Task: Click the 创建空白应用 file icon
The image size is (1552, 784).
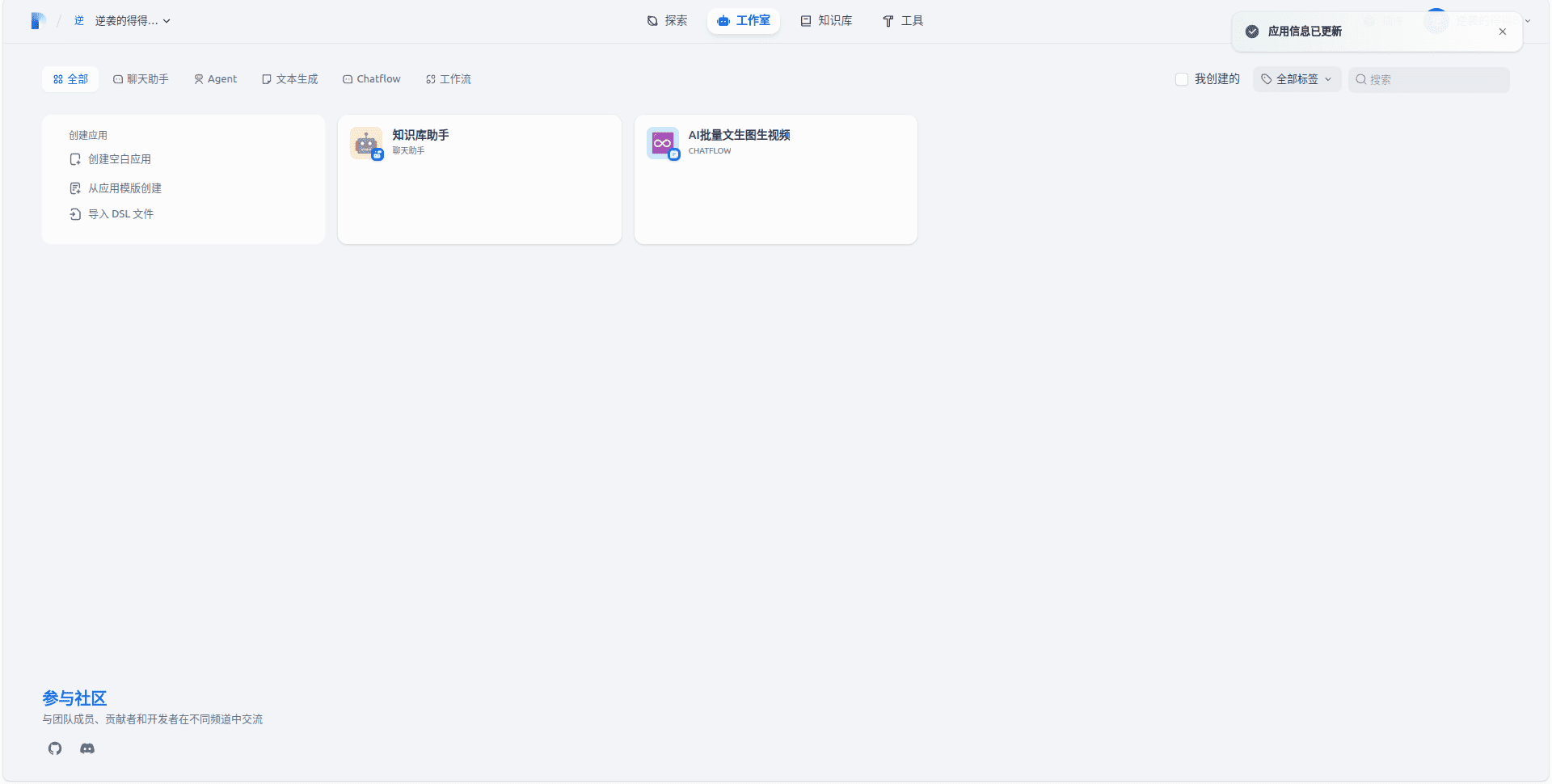Action: [75, 159]
